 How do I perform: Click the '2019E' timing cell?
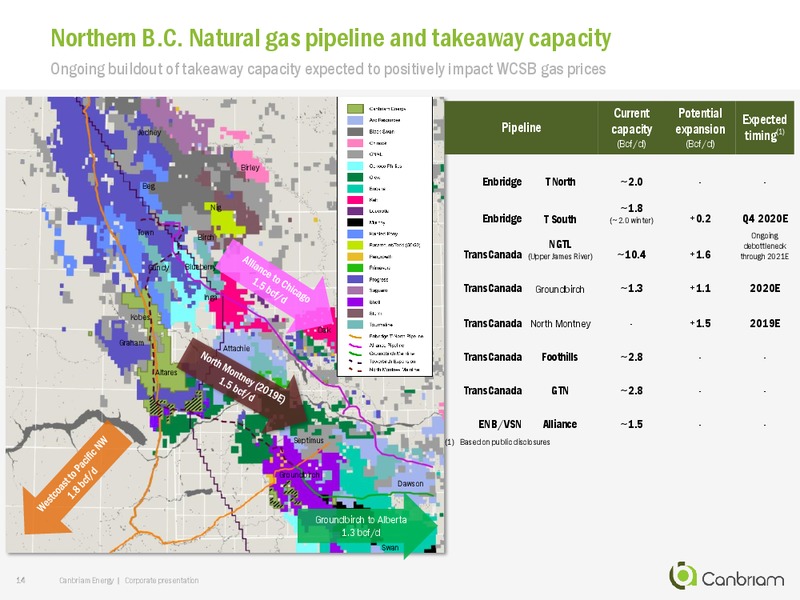tap(765, 323)
